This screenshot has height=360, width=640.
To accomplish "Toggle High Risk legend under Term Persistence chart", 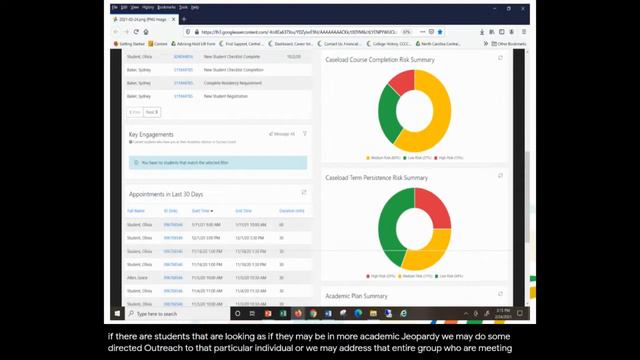I will [x=381, y=276].
